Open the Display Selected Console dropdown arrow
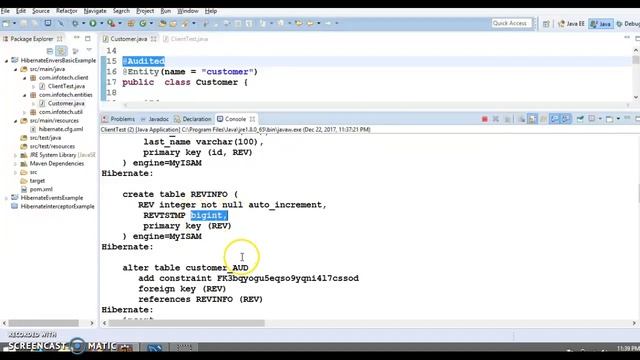Image resolution: width=640 pixels, height=360 pixels. click(x=600, y=119)
